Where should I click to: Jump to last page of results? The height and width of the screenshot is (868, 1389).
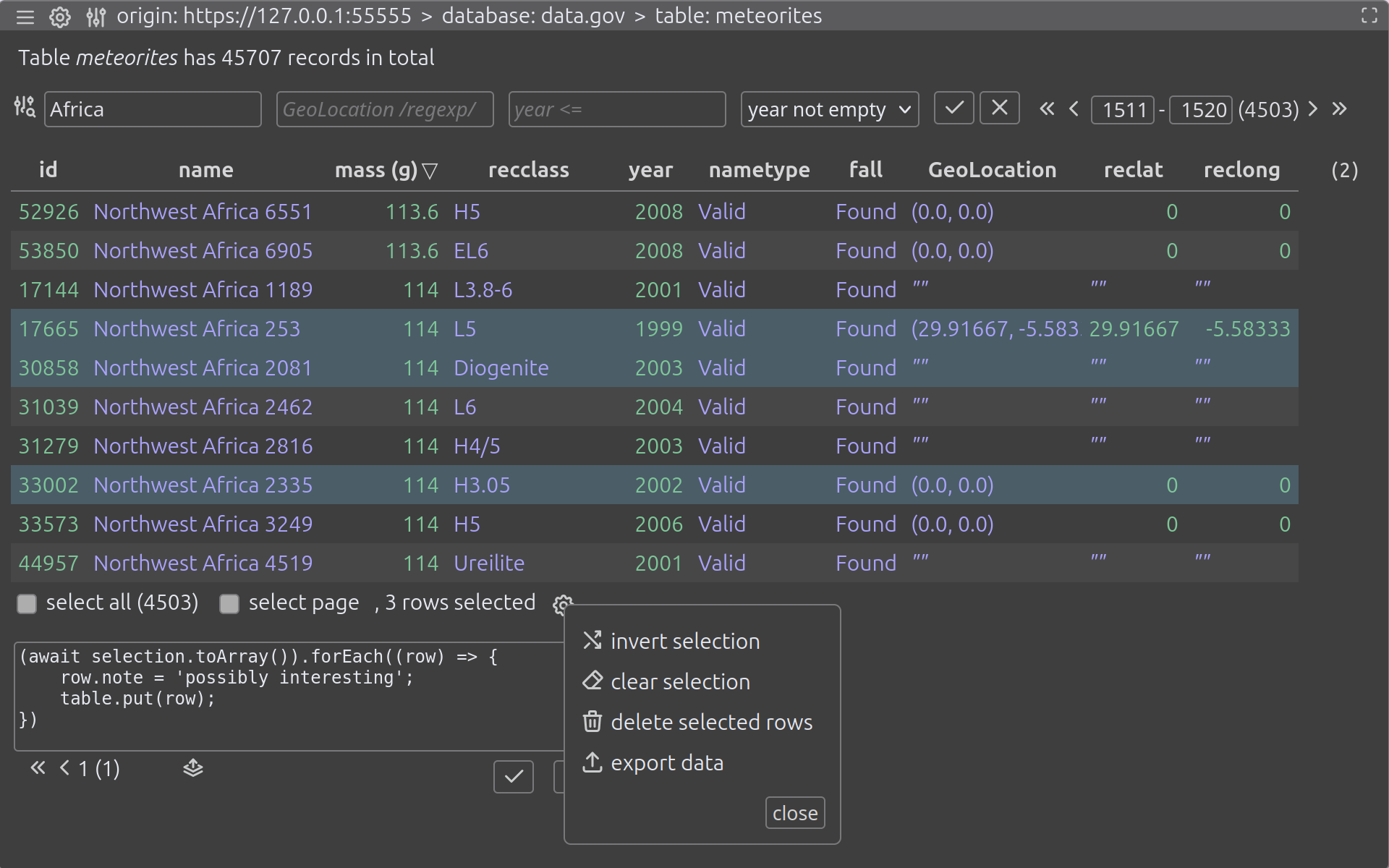[x=1340, y=109]
